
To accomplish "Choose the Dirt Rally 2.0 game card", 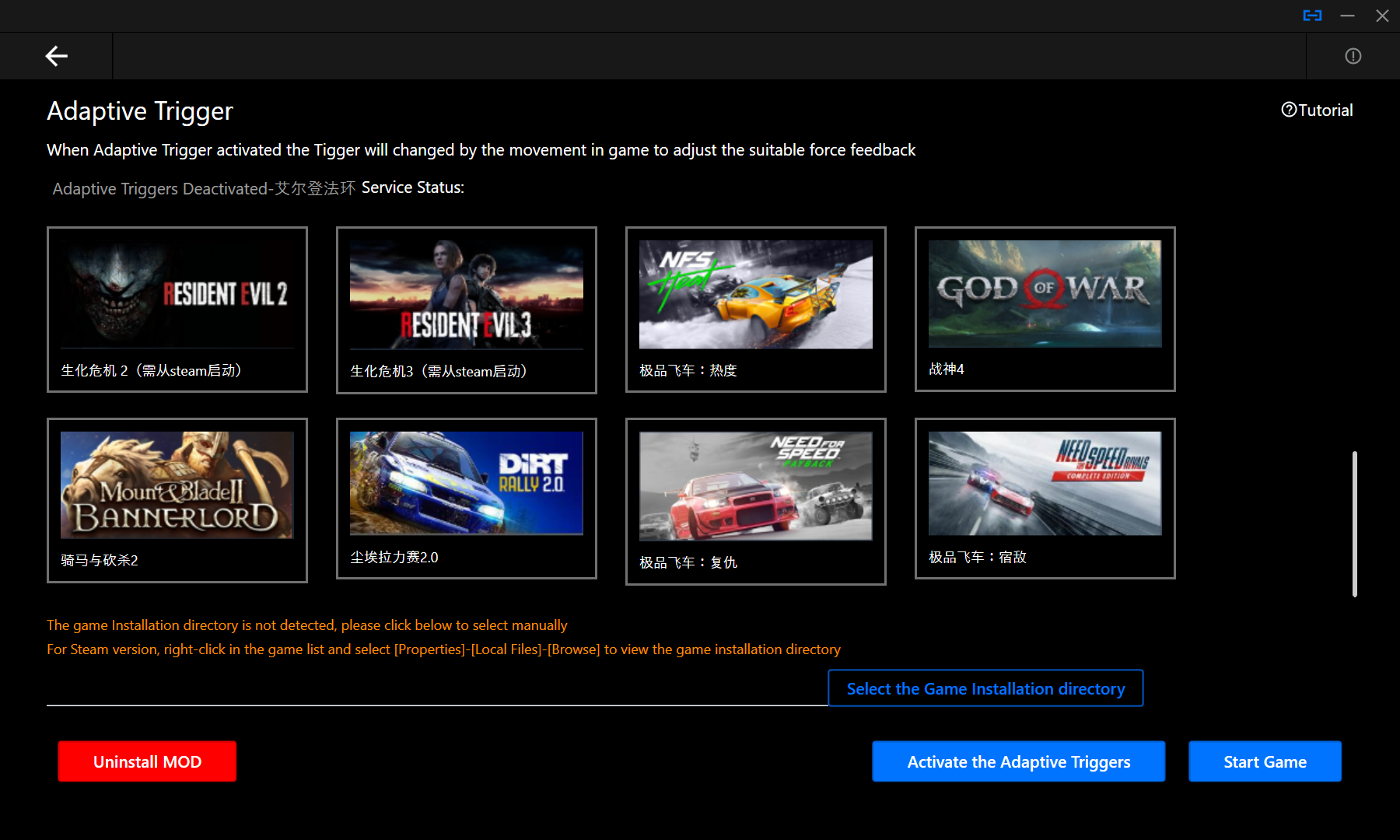I will pyautogui.click(x=467, y=499).
